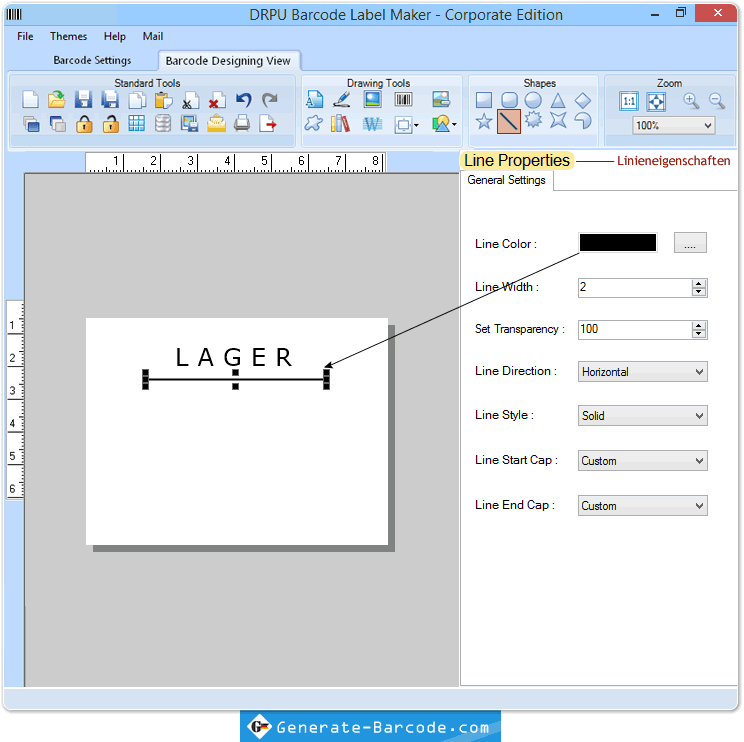Viewport: 744px width, 742px height.
Task: Select the Ellipse shape
Action: (x=533, y=100)
